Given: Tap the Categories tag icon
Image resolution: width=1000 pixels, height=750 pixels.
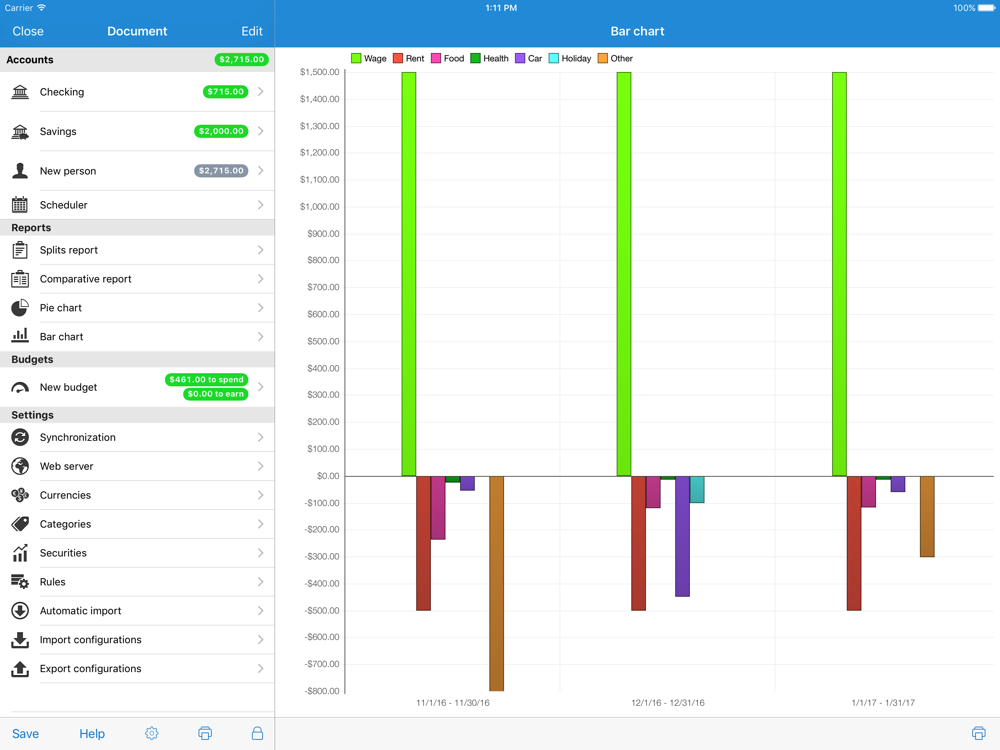Looking at the screenshot, I should point(20,524).
